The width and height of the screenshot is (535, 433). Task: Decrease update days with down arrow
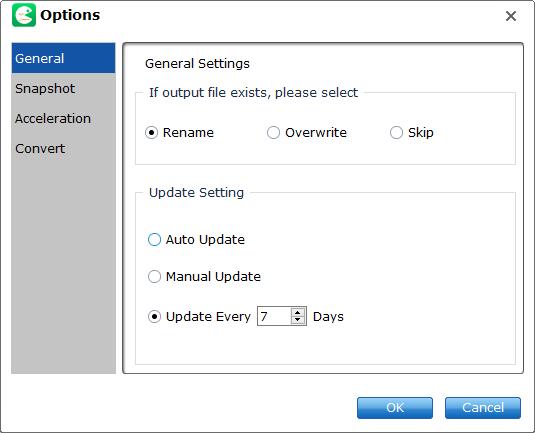298,320
